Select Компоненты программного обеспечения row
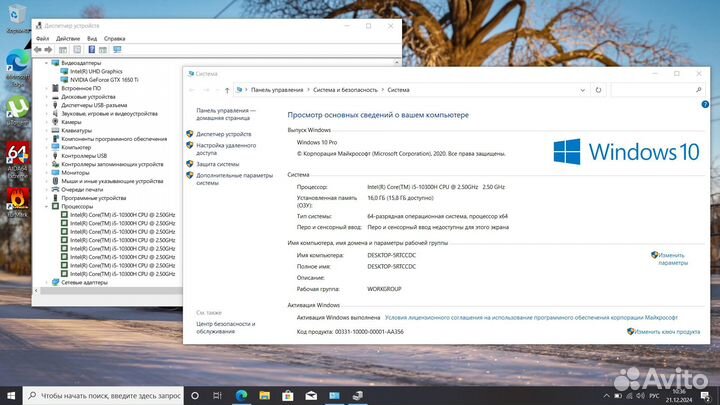 pos(114,139)
